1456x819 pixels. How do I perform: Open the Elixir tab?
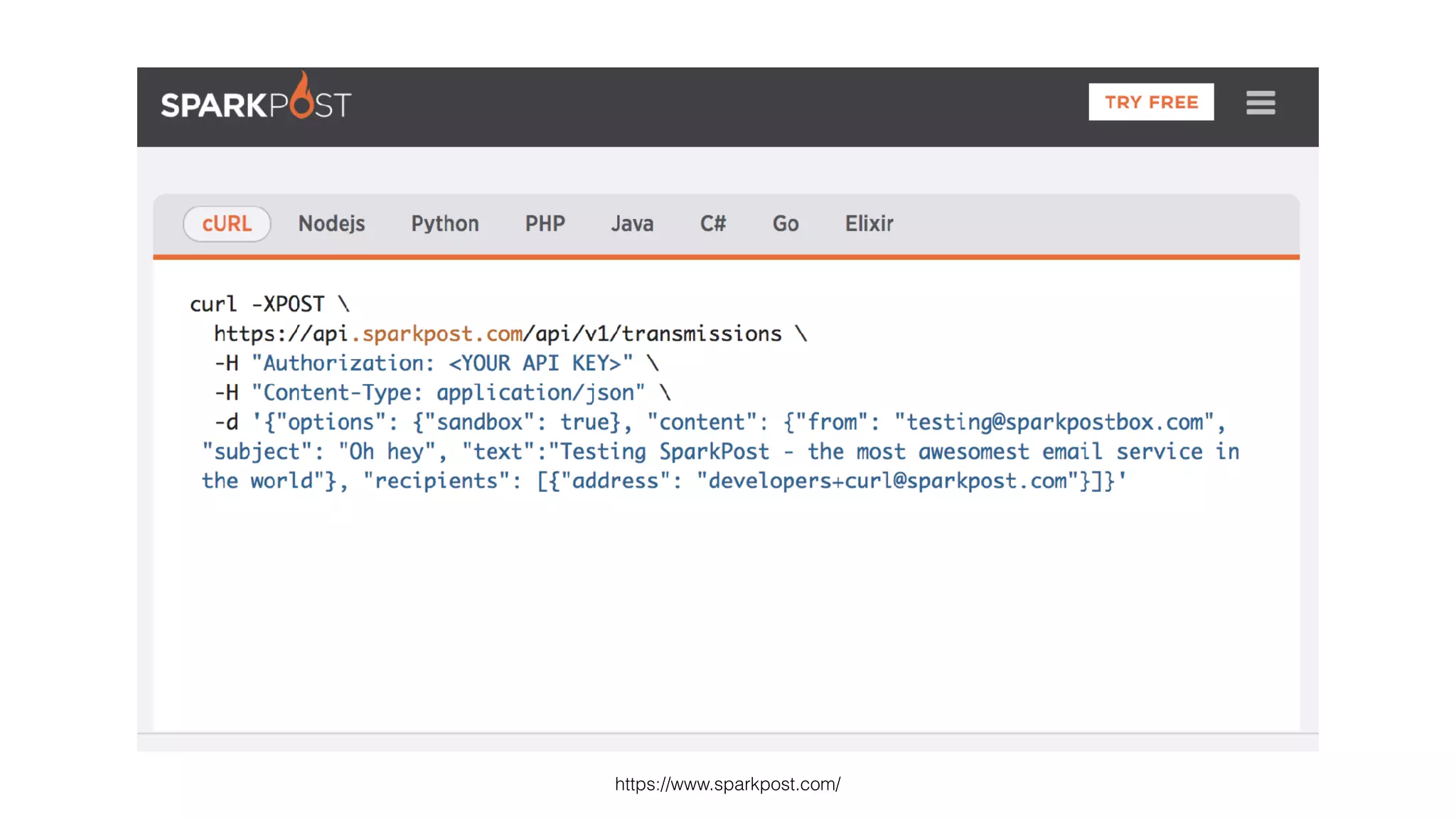click(x=869, y=224)
